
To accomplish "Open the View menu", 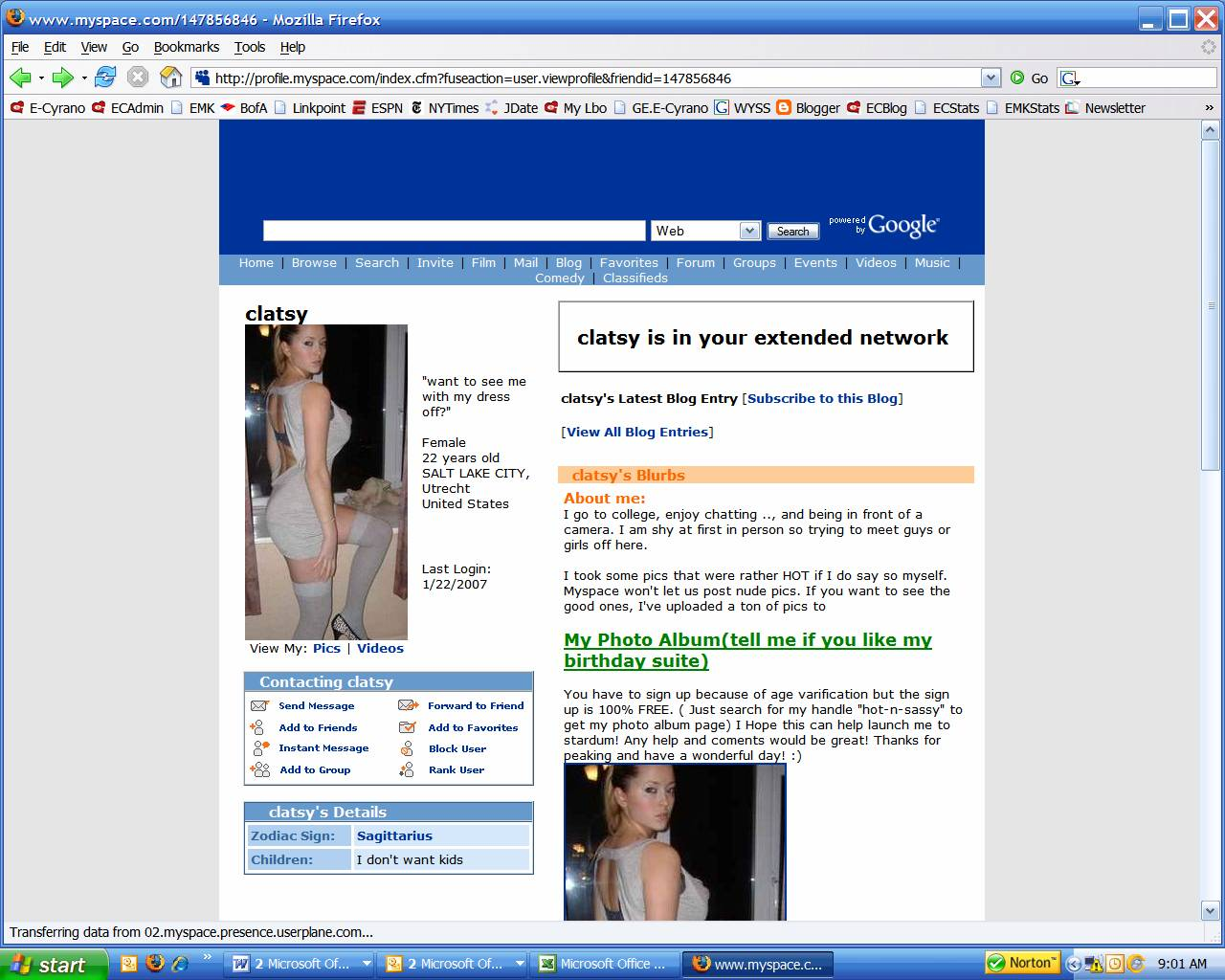I will [x=94, y=47].
